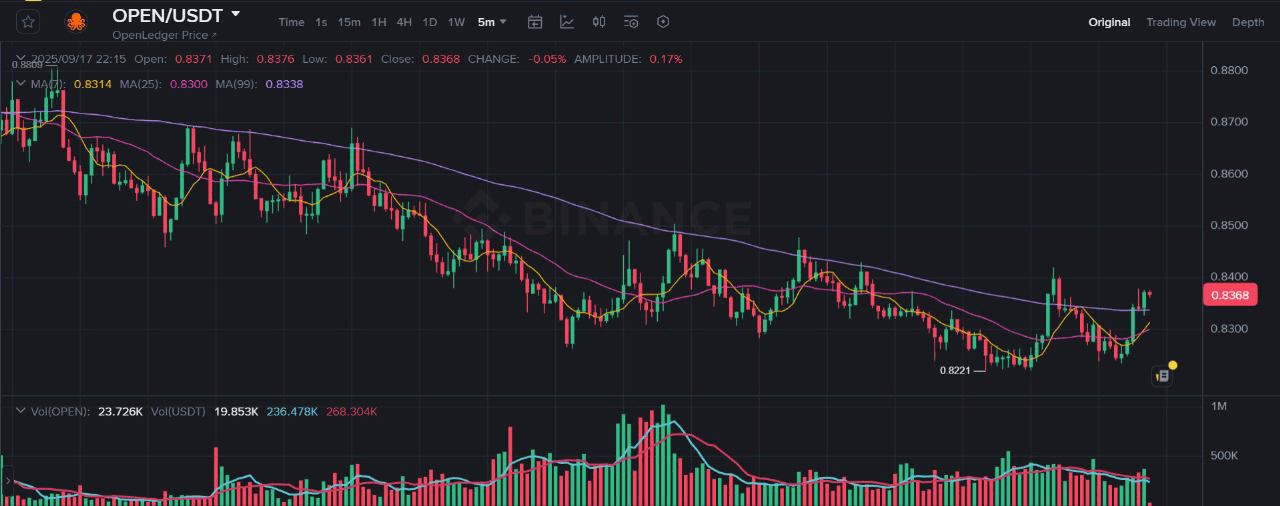Click the MA(99) value 0.8338
This screenshot has width=1280, height=506.
(284, 84)
